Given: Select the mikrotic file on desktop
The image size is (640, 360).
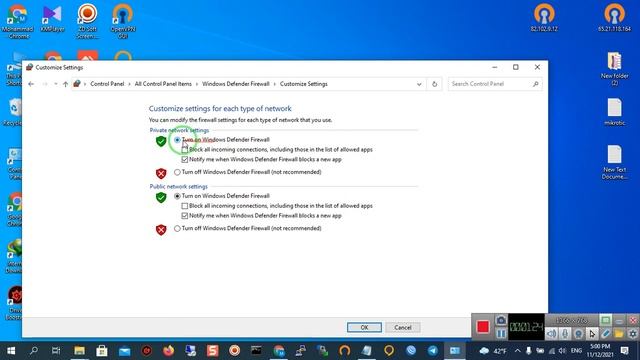Looking at the screenshot, I should pos(614,111).
